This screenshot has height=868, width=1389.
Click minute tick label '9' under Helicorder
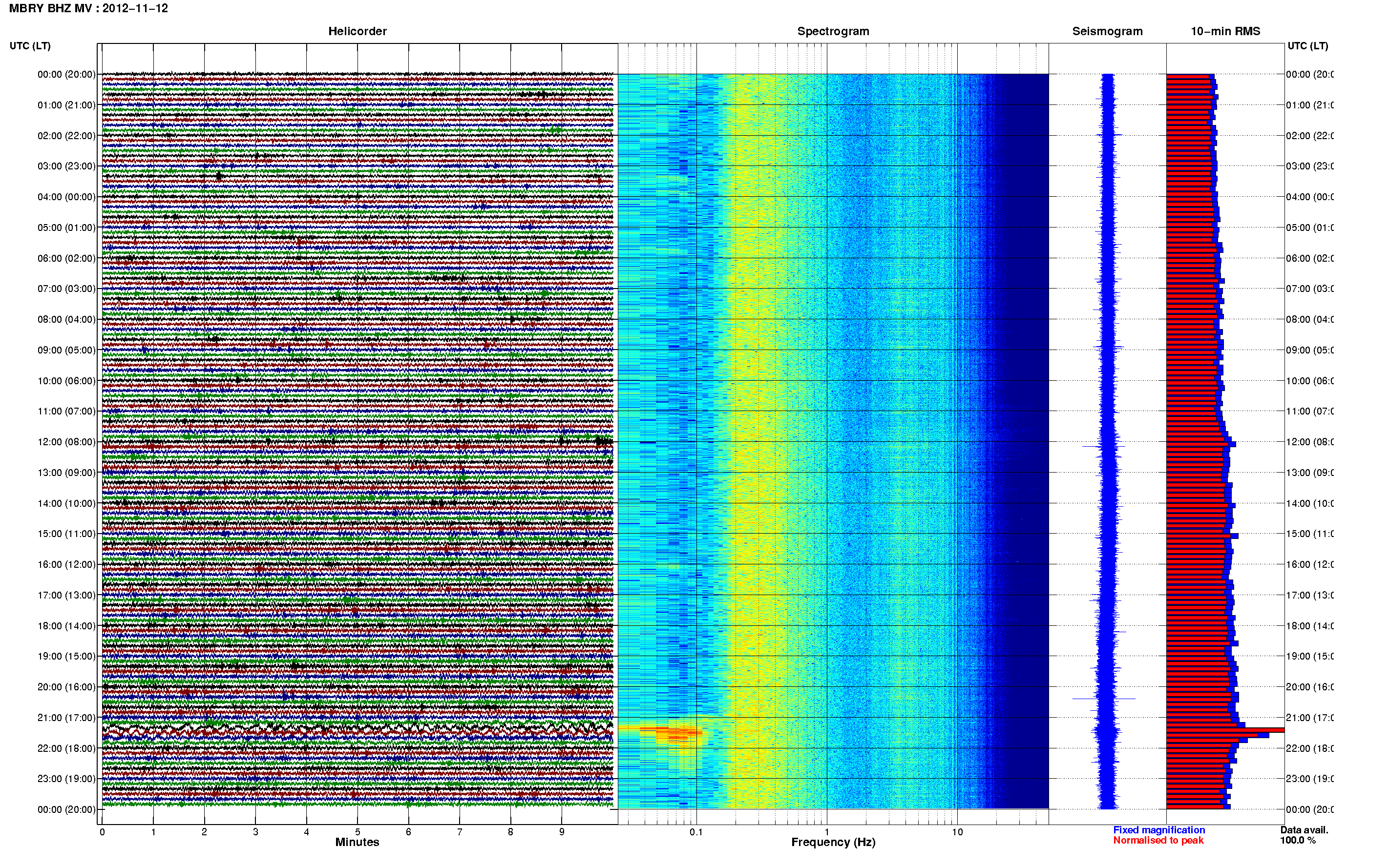point(562,832)
